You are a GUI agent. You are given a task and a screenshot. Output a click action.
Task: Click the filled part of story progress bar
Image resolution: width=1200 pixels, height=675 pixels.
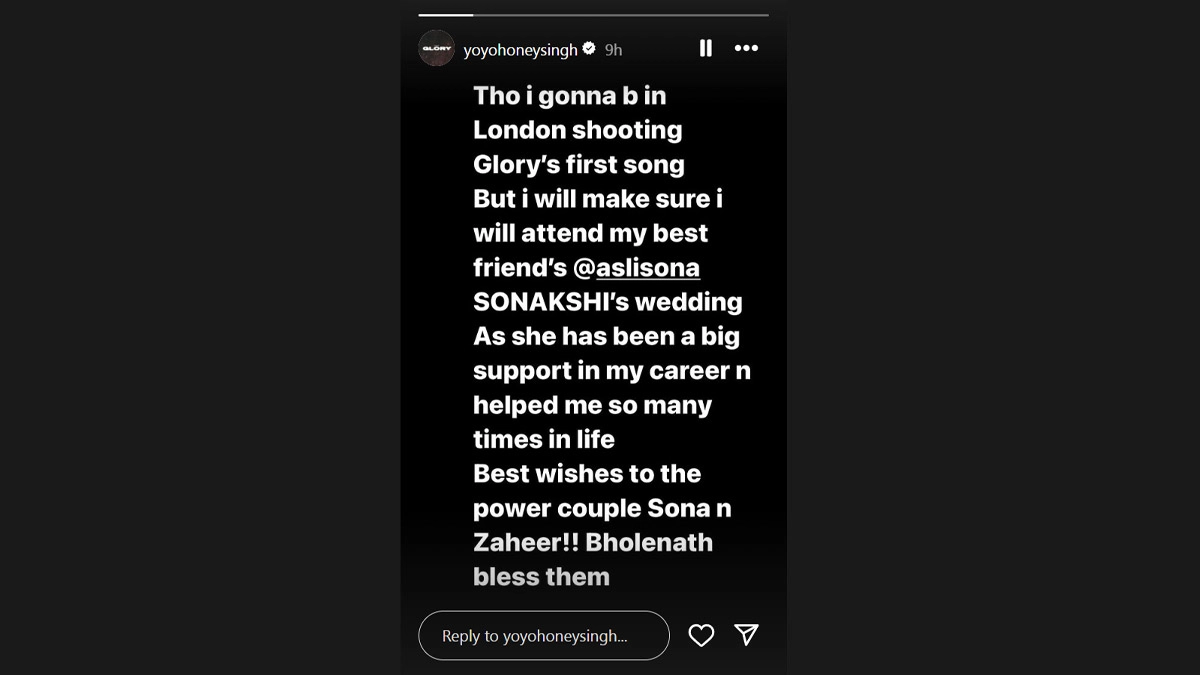[x=445, y=15]
